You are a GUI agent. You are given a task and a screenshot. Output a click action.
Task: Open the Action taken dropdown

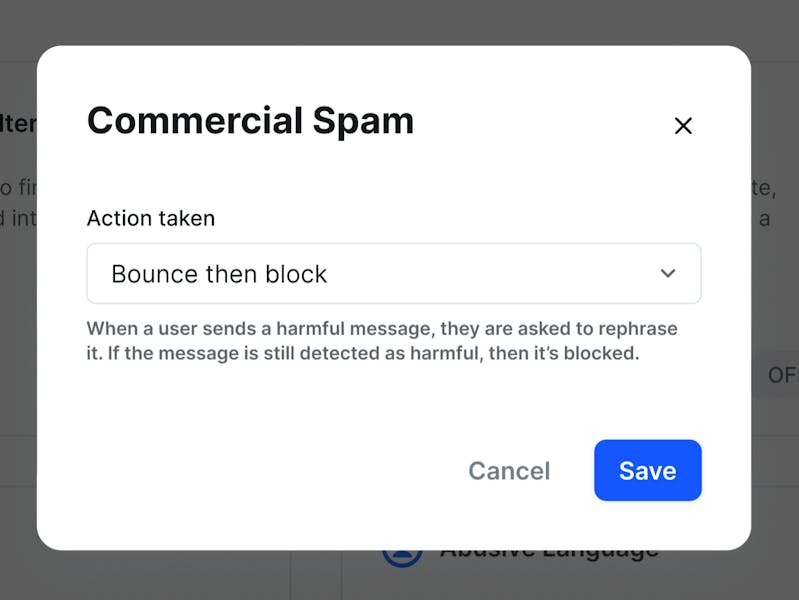coord(393,274)
